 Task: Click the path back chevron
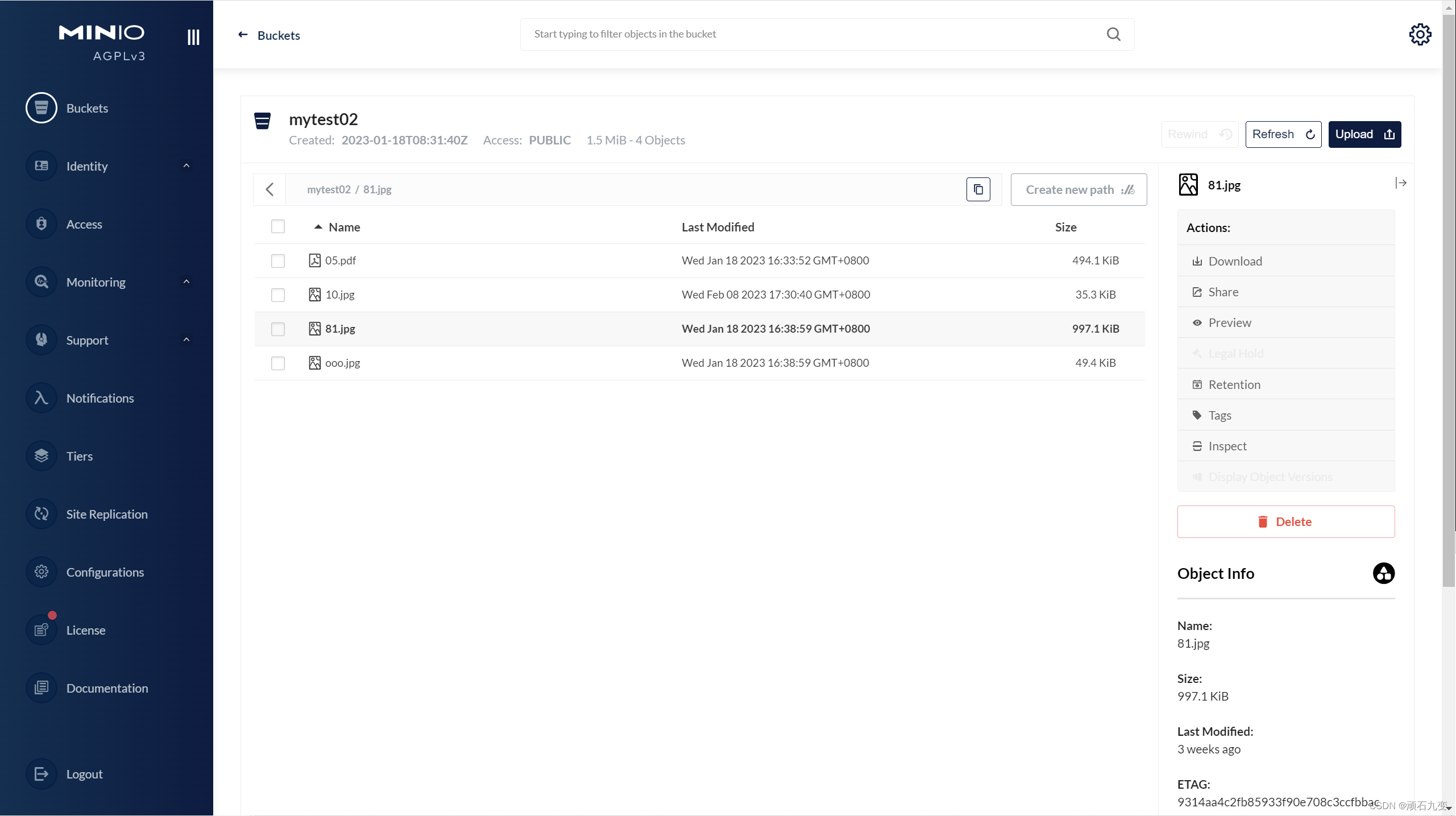pos(270,189)
